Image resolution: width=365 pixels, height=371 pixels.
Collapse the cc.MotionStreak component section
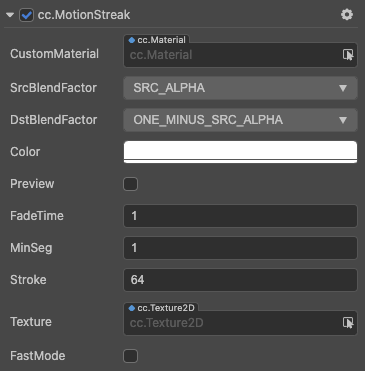[x=10, y=15]
